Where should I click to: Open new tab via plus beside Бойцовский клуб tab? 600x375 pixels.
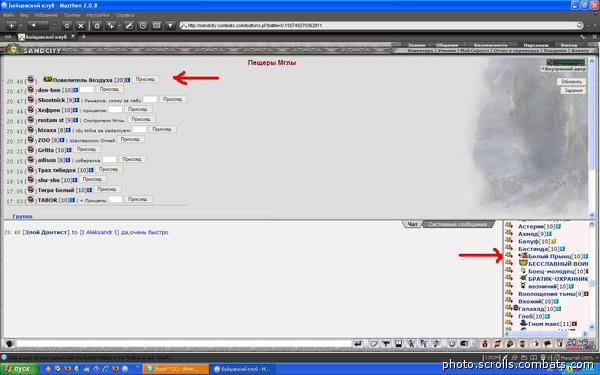tap(83, 37)
